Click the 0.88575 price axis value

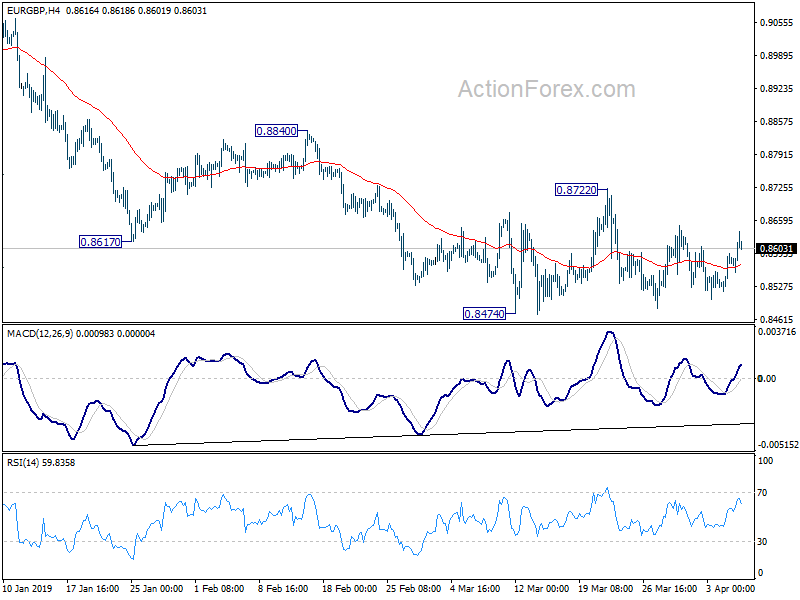click(x=777, y=121)
